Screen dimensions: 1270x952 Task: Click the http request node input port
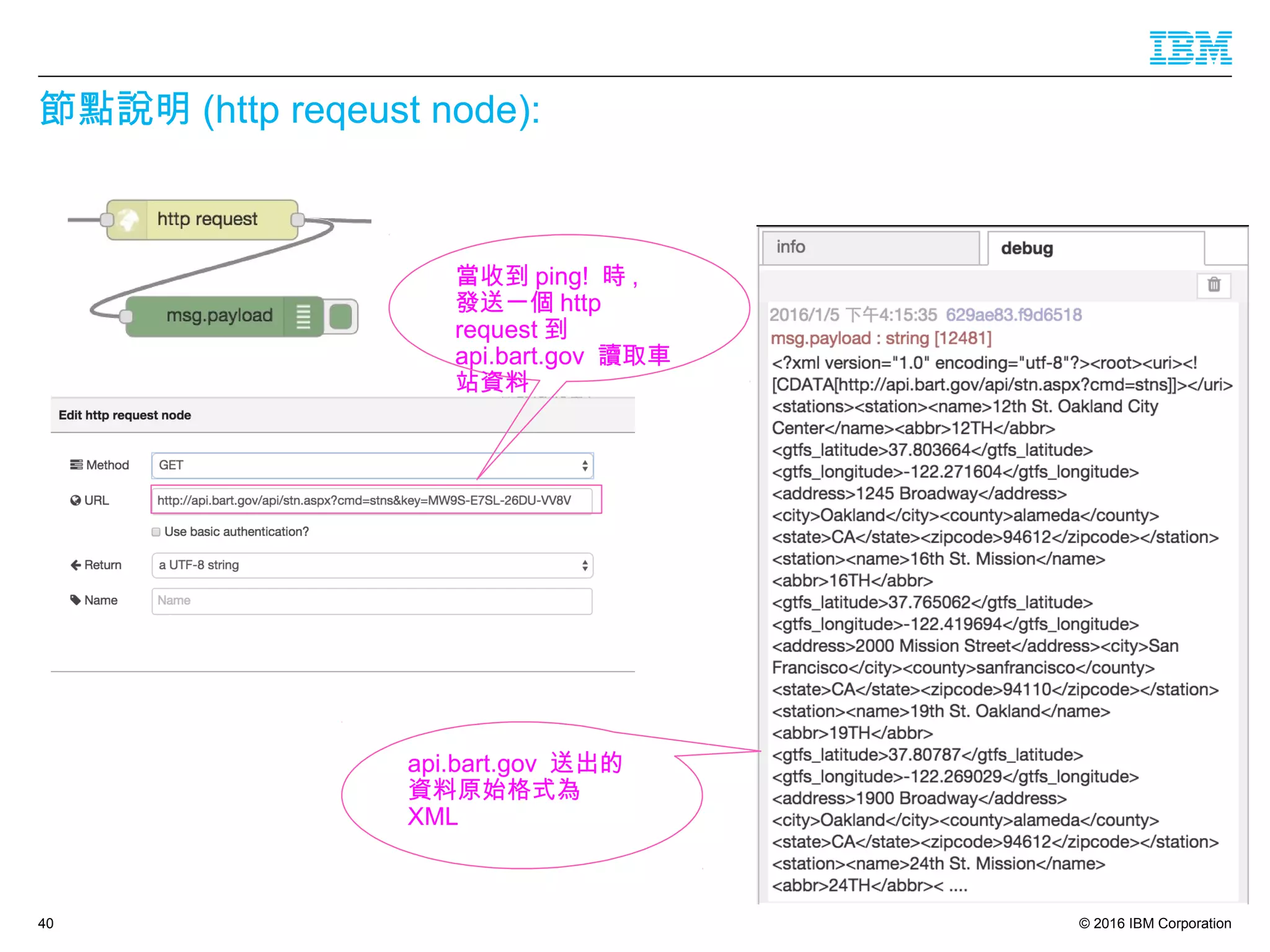pos(107,219)
